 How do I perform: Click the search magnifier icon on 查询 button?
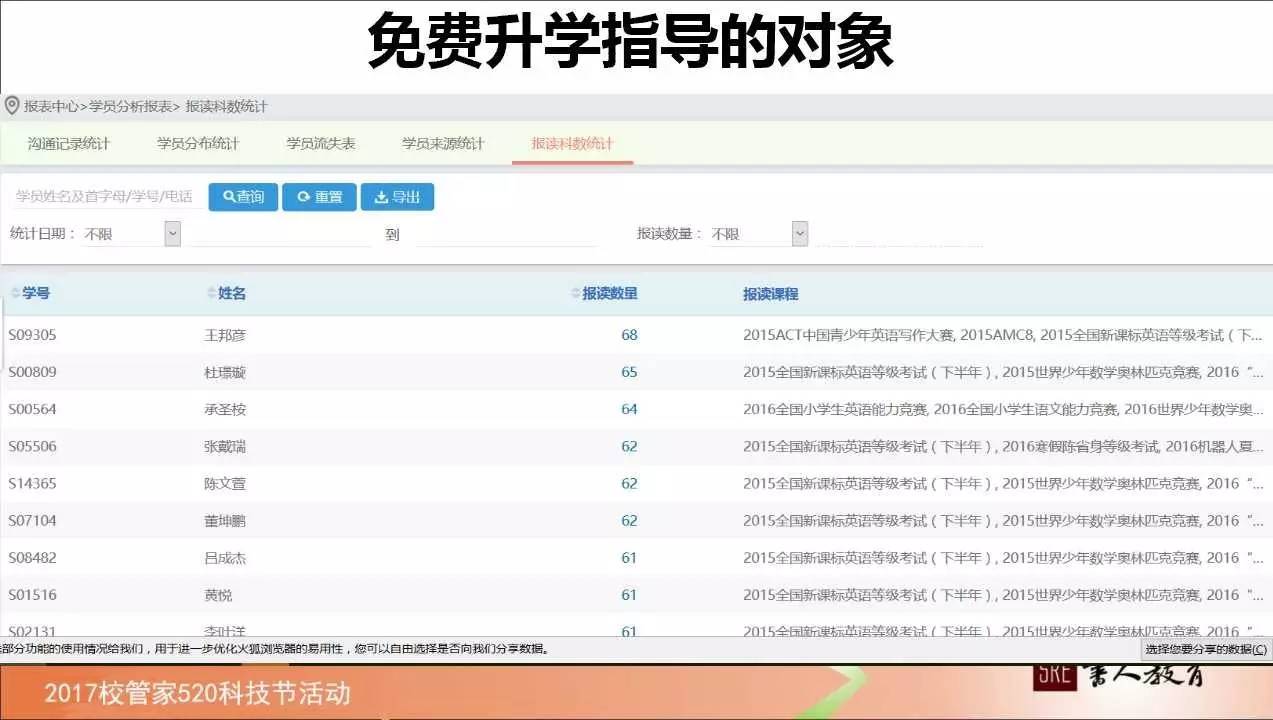pyautogui.click(x=229, y=196)
